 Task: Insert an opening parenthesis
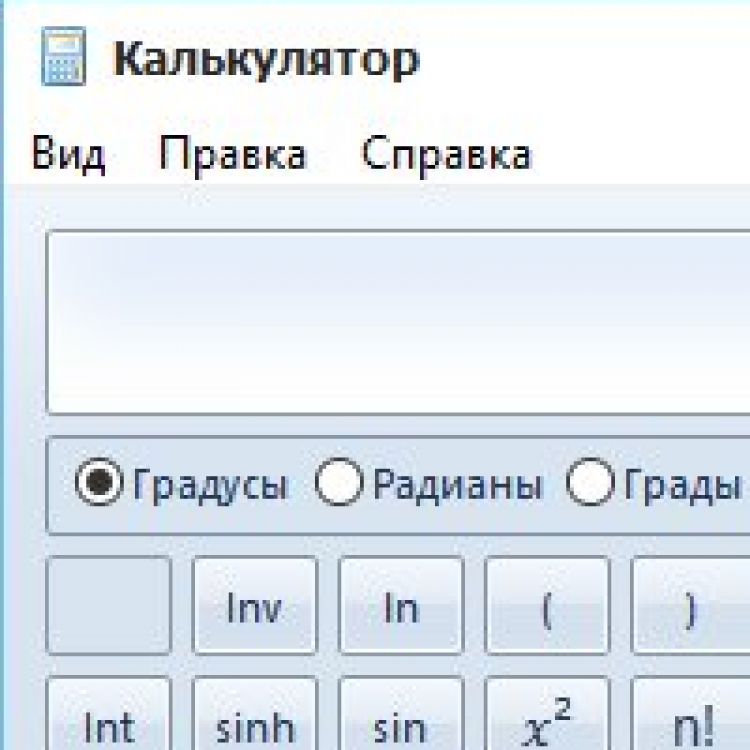(x=547, y=607)
